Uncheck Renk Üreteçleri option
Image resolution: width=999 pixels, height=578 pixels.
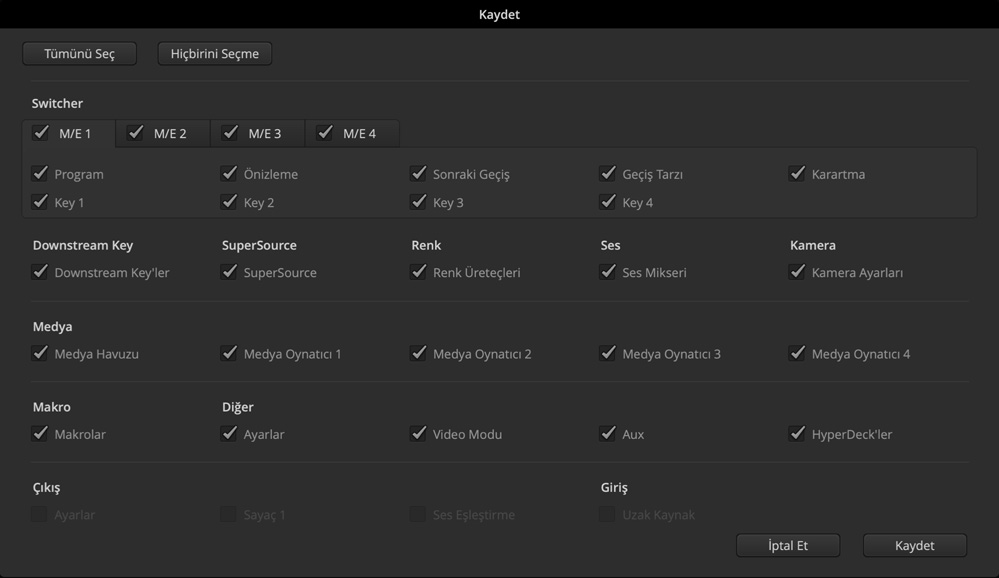tap(418, 272)
